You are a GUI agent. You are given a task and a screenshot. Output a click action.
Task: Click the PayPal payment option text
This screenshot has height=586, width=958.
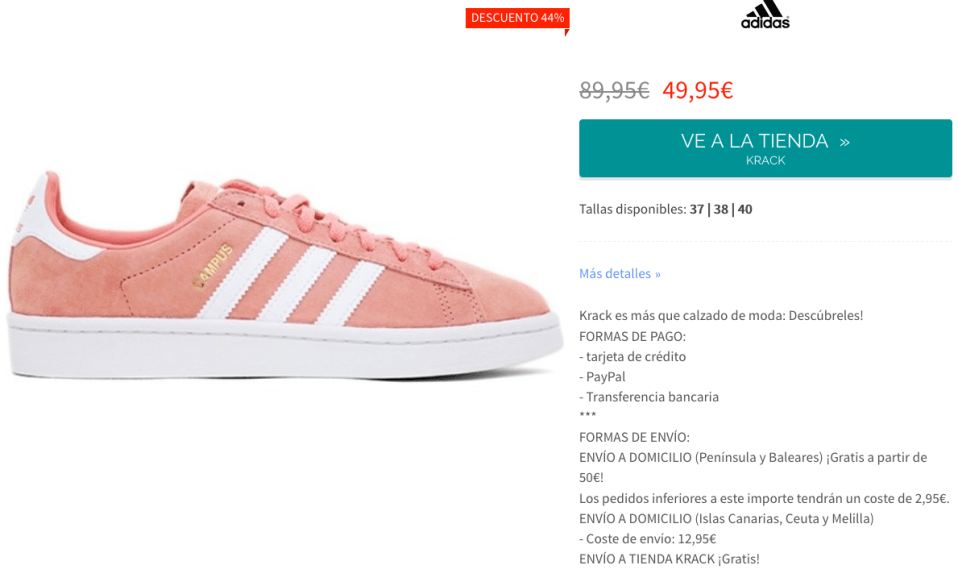602,377
